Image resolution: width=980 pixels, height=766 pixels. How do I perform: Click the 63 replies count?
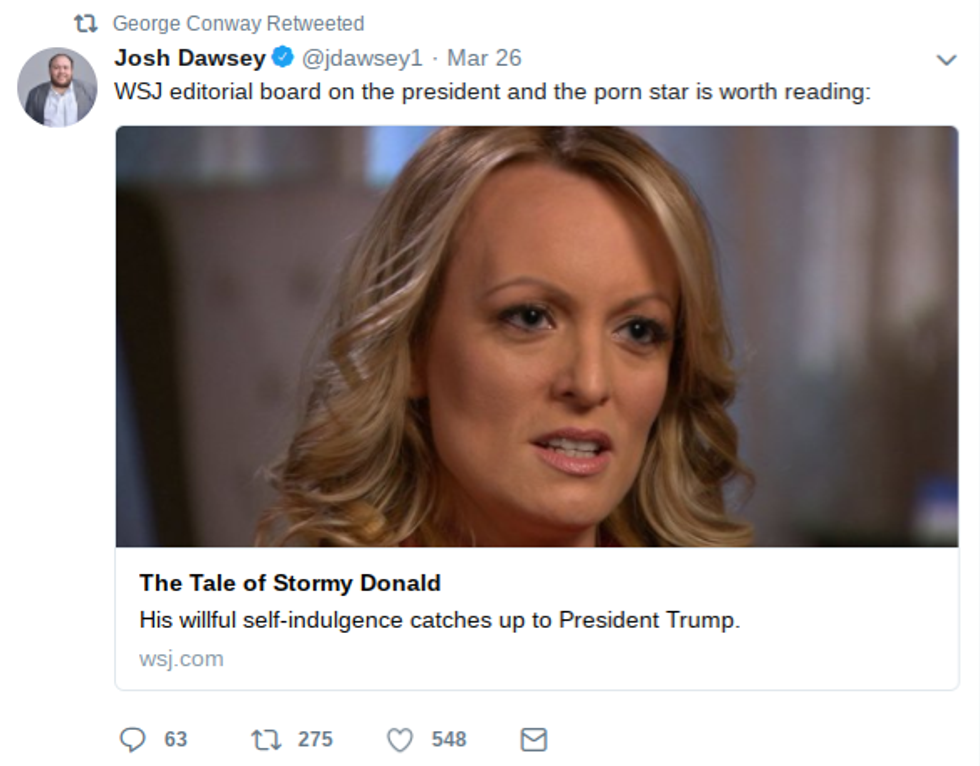tap(176, 739)
